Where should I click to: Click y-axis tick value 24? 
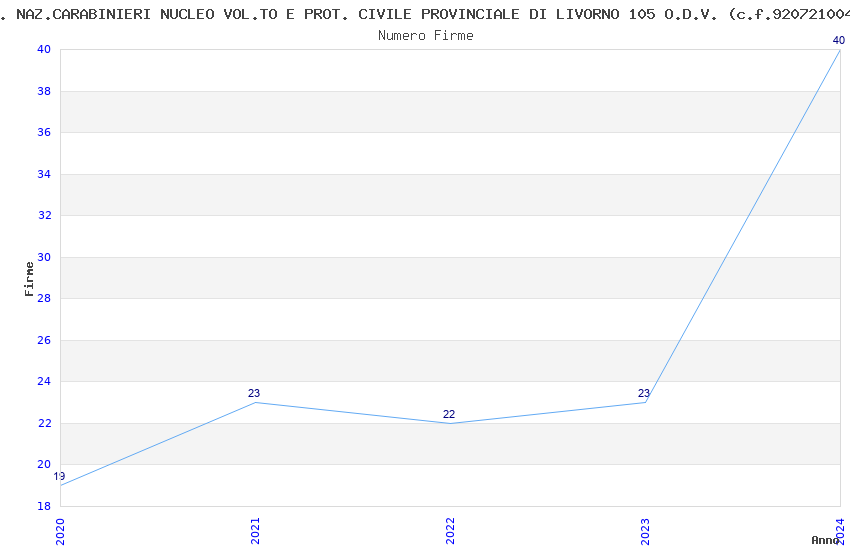pos(44,381)
